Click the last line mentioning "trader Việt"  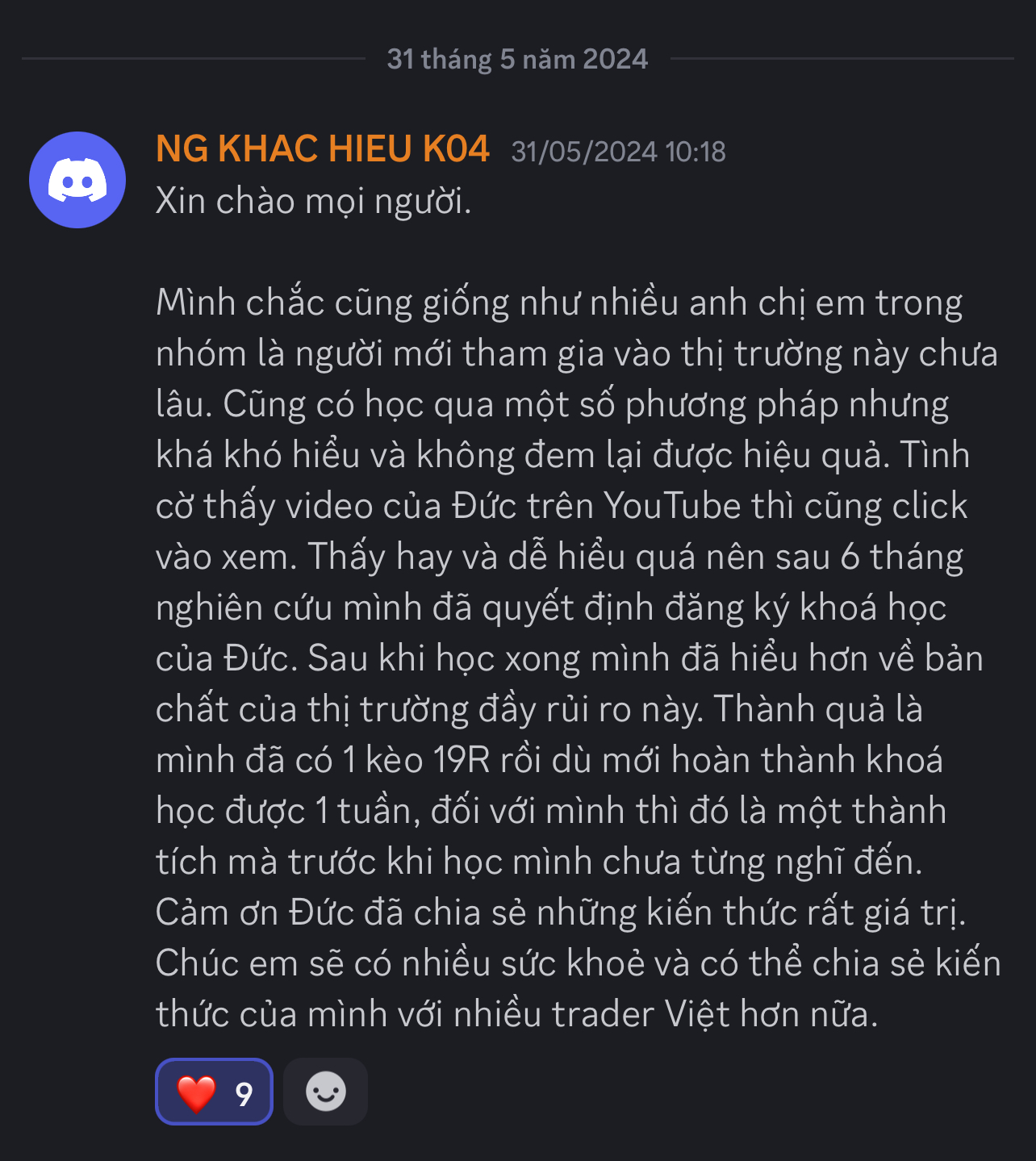(x=517, y=1014)
